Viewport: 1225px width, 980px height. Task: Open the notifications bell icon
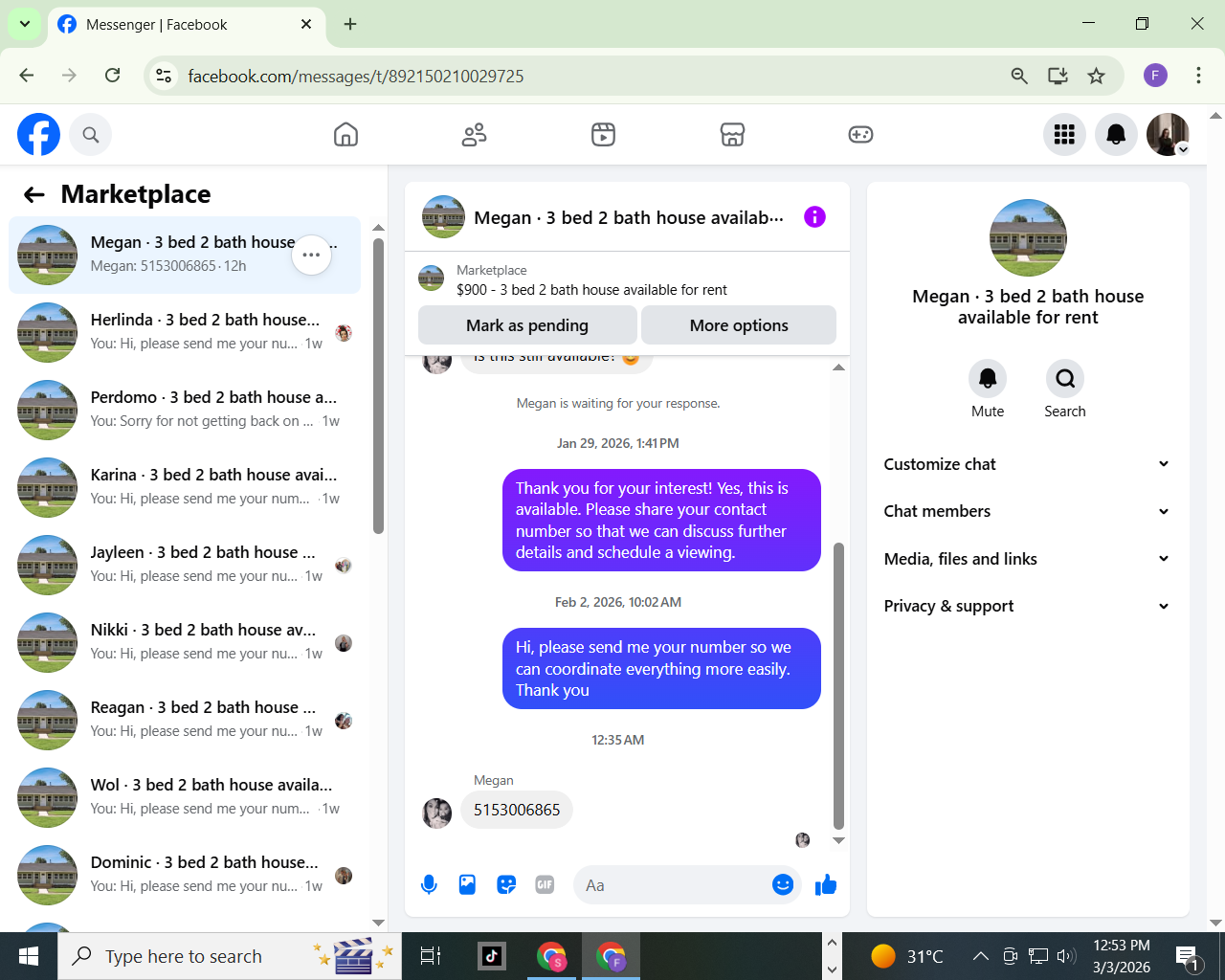(x=1116, y=135)
